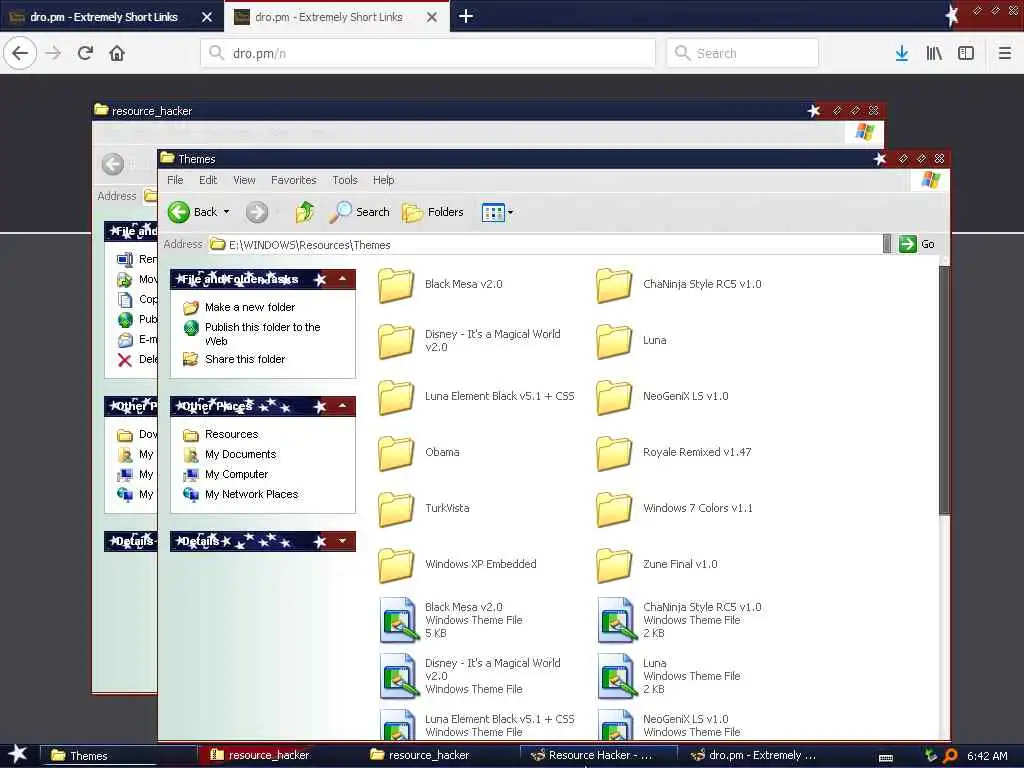This screenshot has width=1024, height=768.
Task: Open Tools menu in Themes window
Action: (x=345, y=180)
